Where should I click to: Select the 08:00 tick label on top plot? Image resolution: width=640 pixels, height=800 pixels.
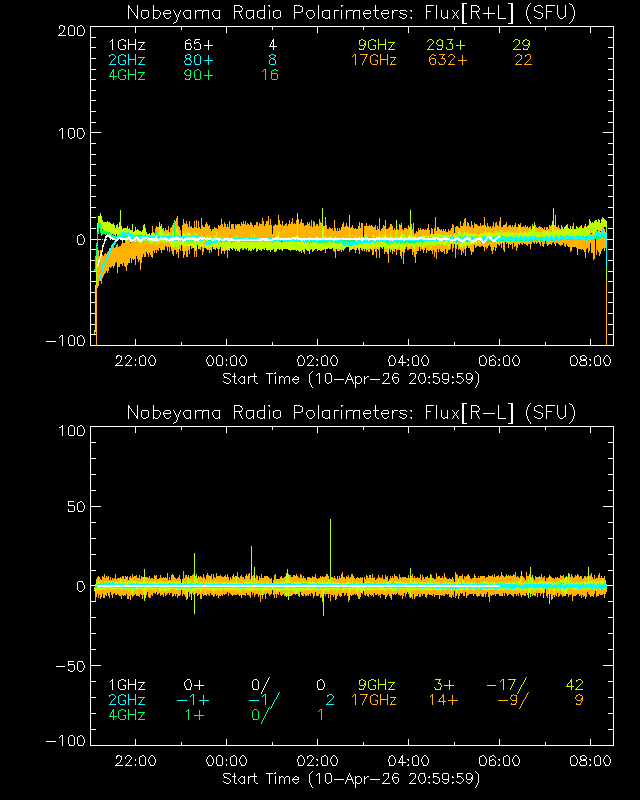(x=590, y=361)
